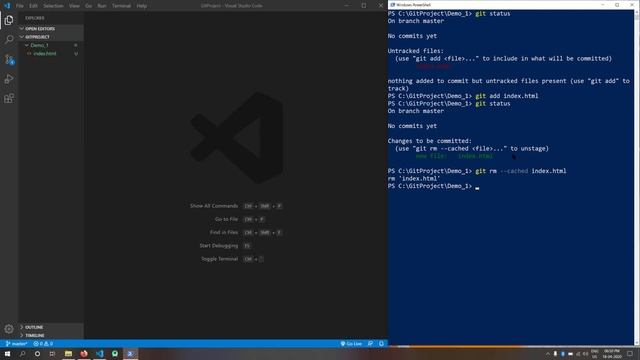
Task: Collapse the GITPROJECT folder section
Action: pos(51,37)
